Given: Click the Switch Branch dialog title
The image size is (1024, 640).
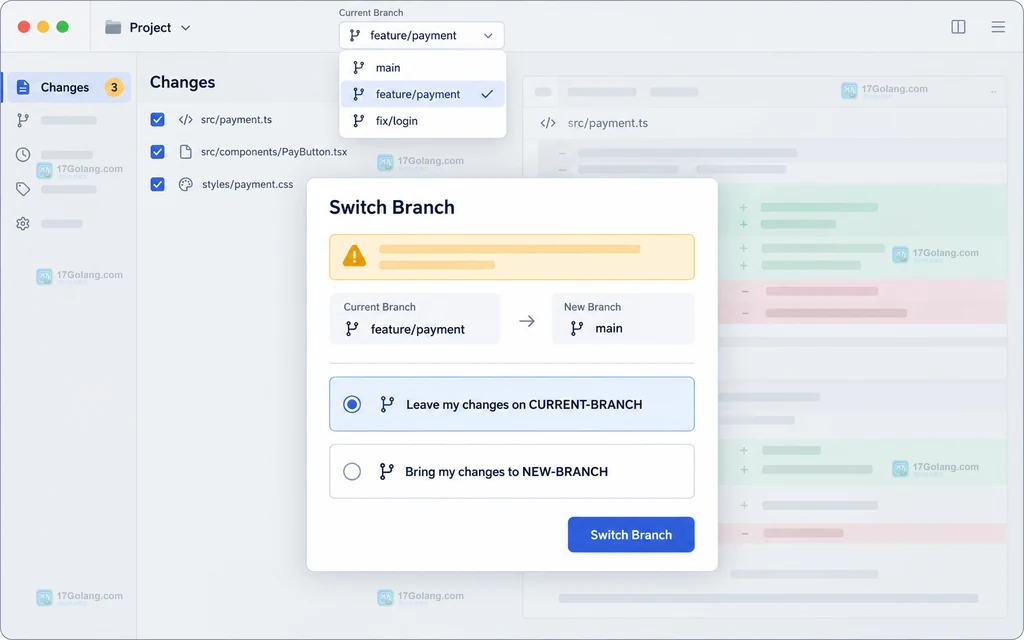Looking at the screenshot, I should (392, 207).
